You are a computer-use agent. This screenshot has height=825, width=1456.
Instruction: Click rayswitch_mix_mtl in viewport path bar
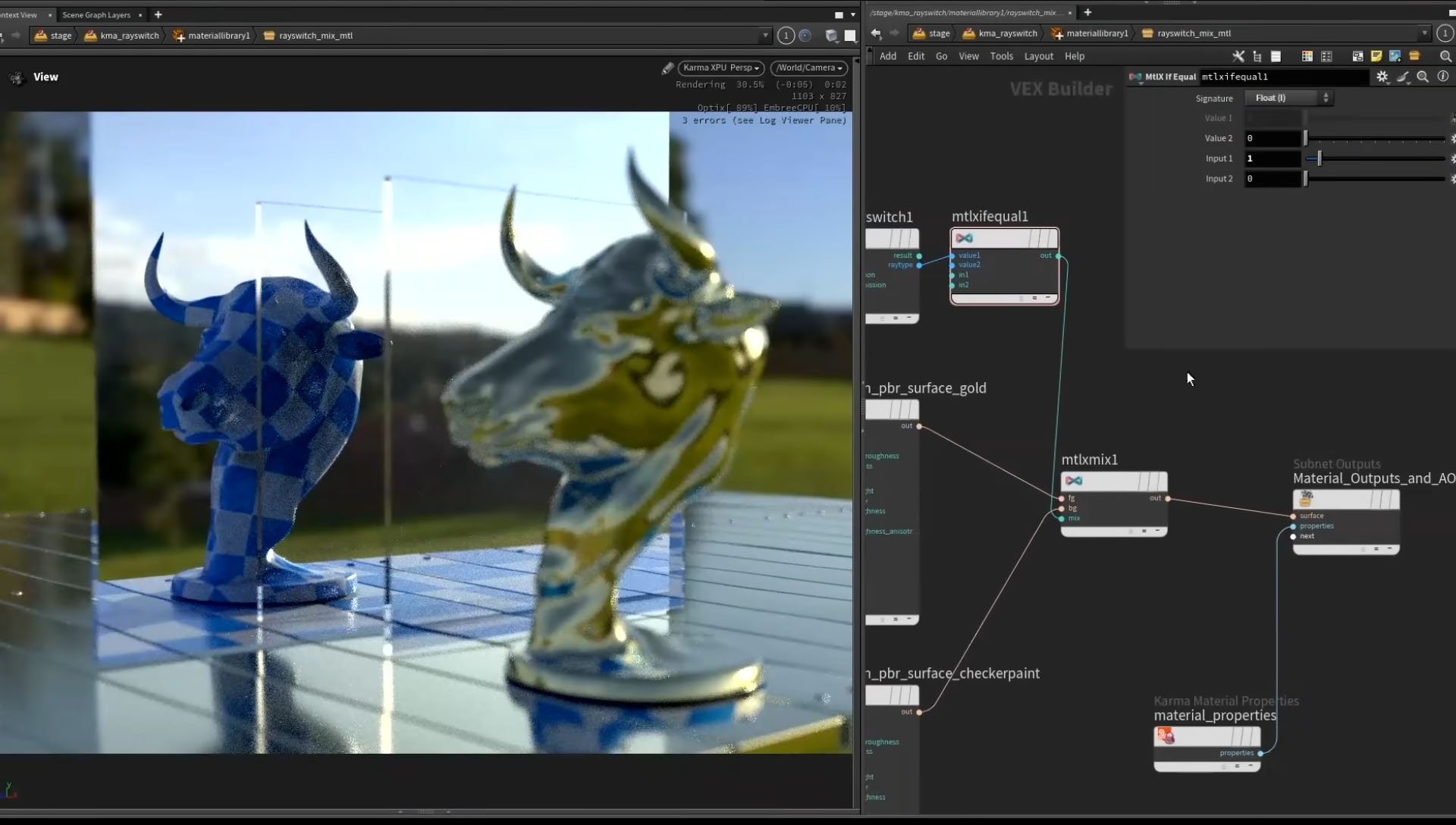(308, 35)
